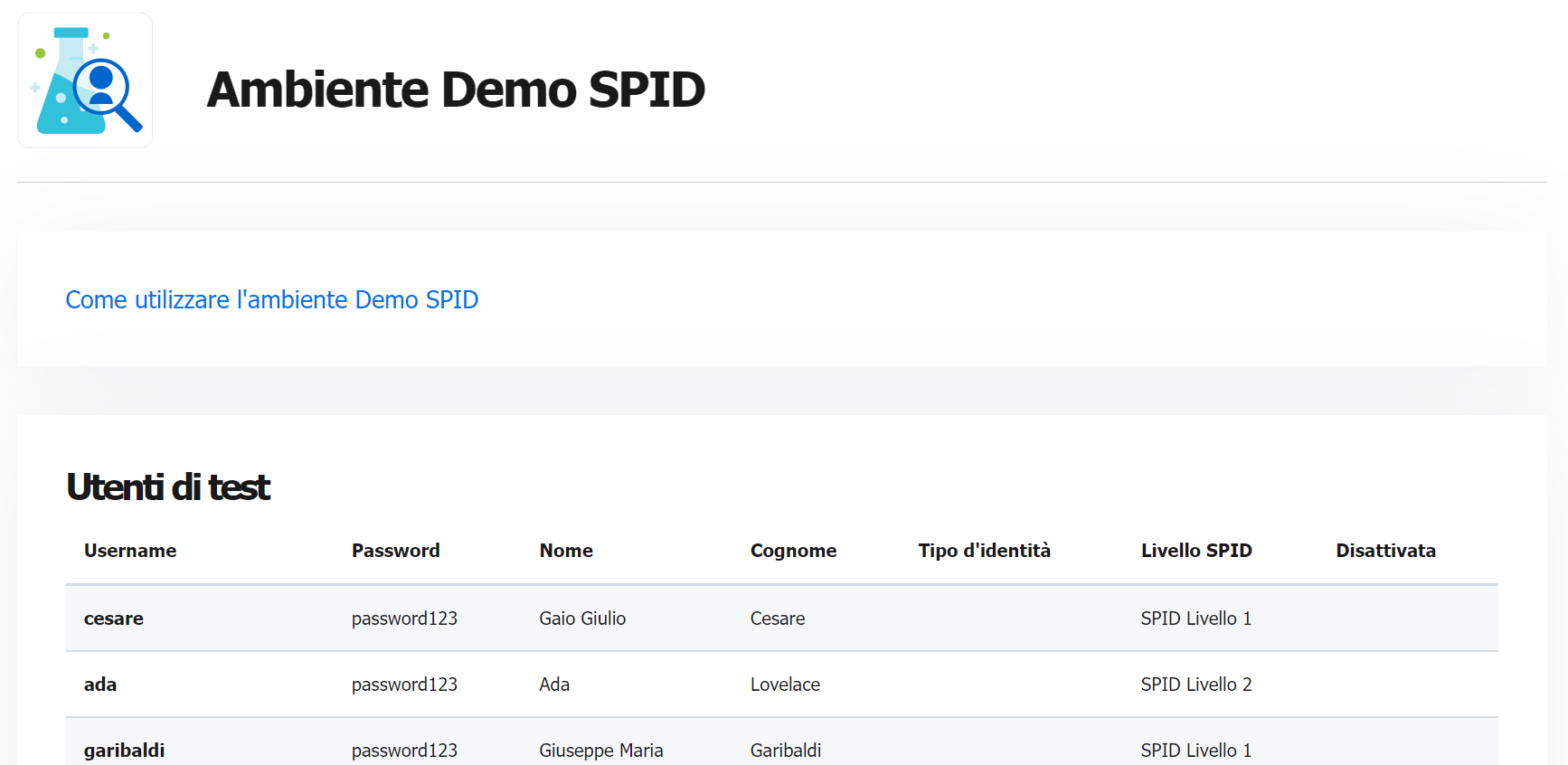The height and width of the screenshot is (765, 1568).
Task: Open 'Come utilizzare l'ambiente Demo SPID' link
Action: point(272,299)
